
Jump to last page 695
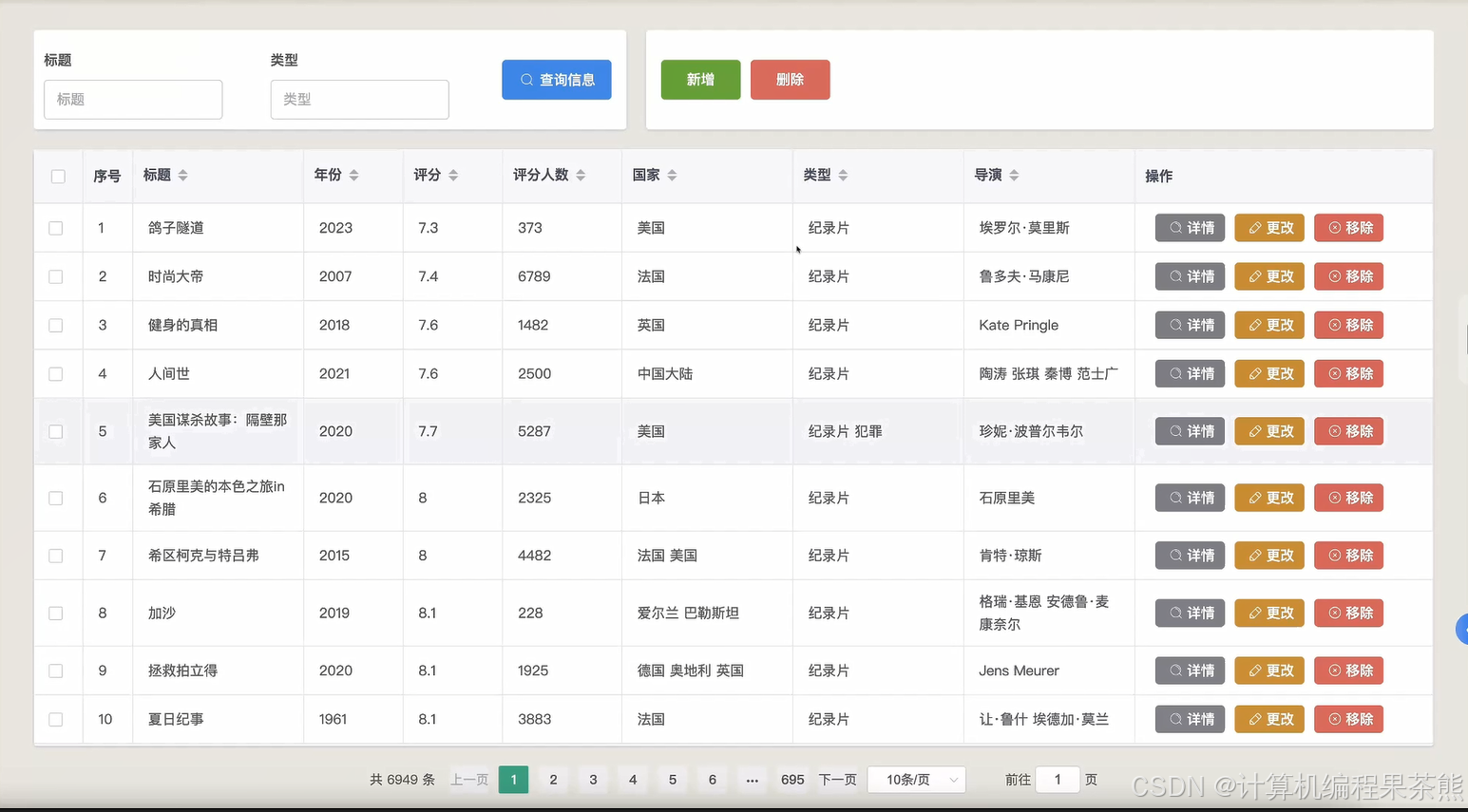tap(792, 780)
